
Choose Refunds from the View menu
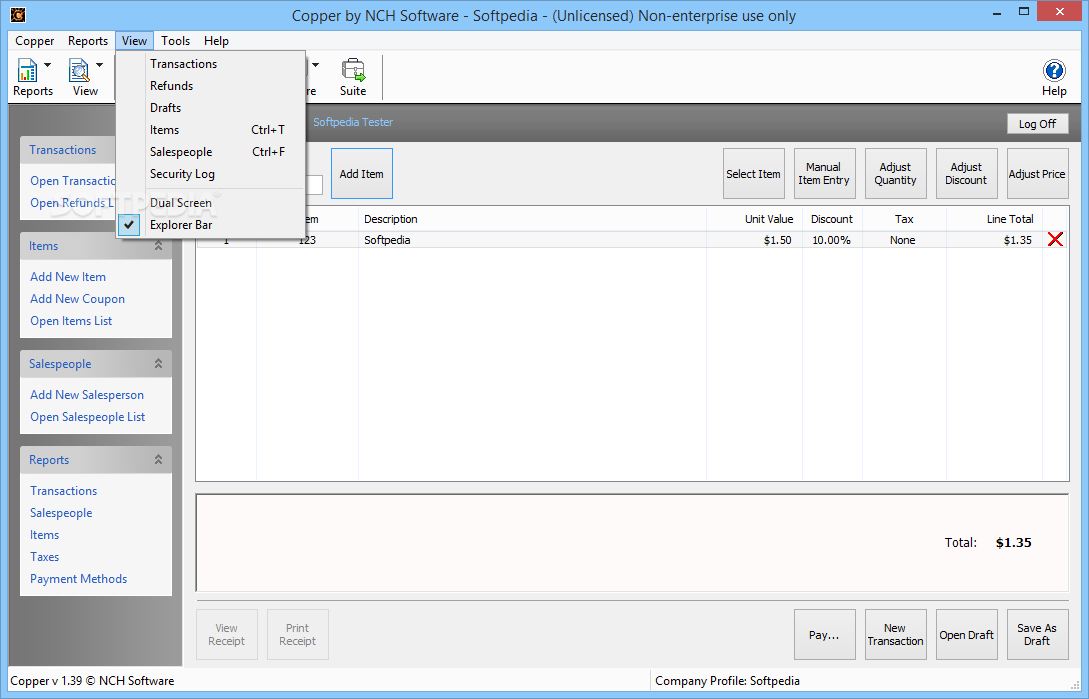(211, 85)
